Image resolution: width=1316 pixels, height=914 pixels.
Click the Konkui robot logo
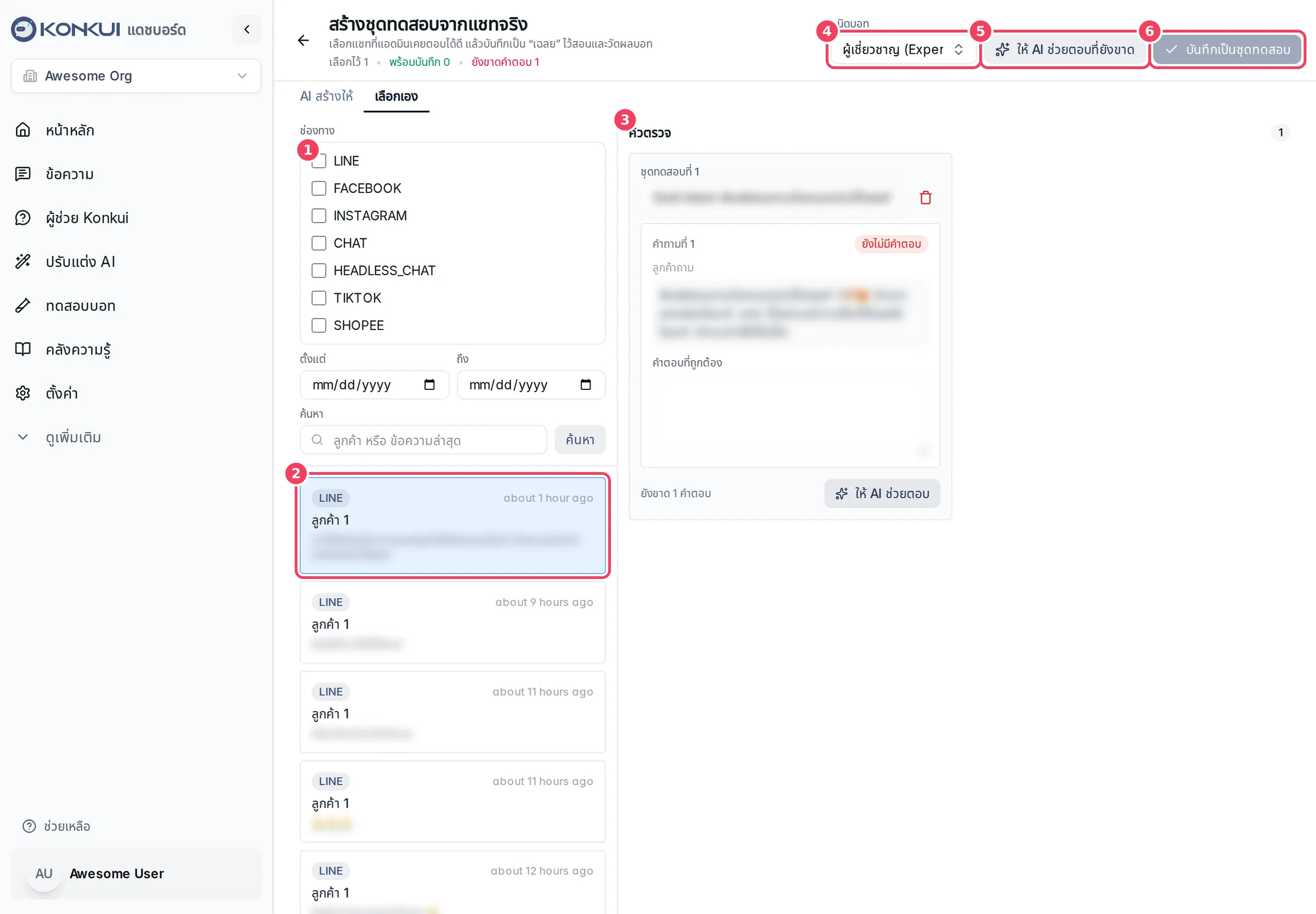pyautogui.click(x=24, y=29)
